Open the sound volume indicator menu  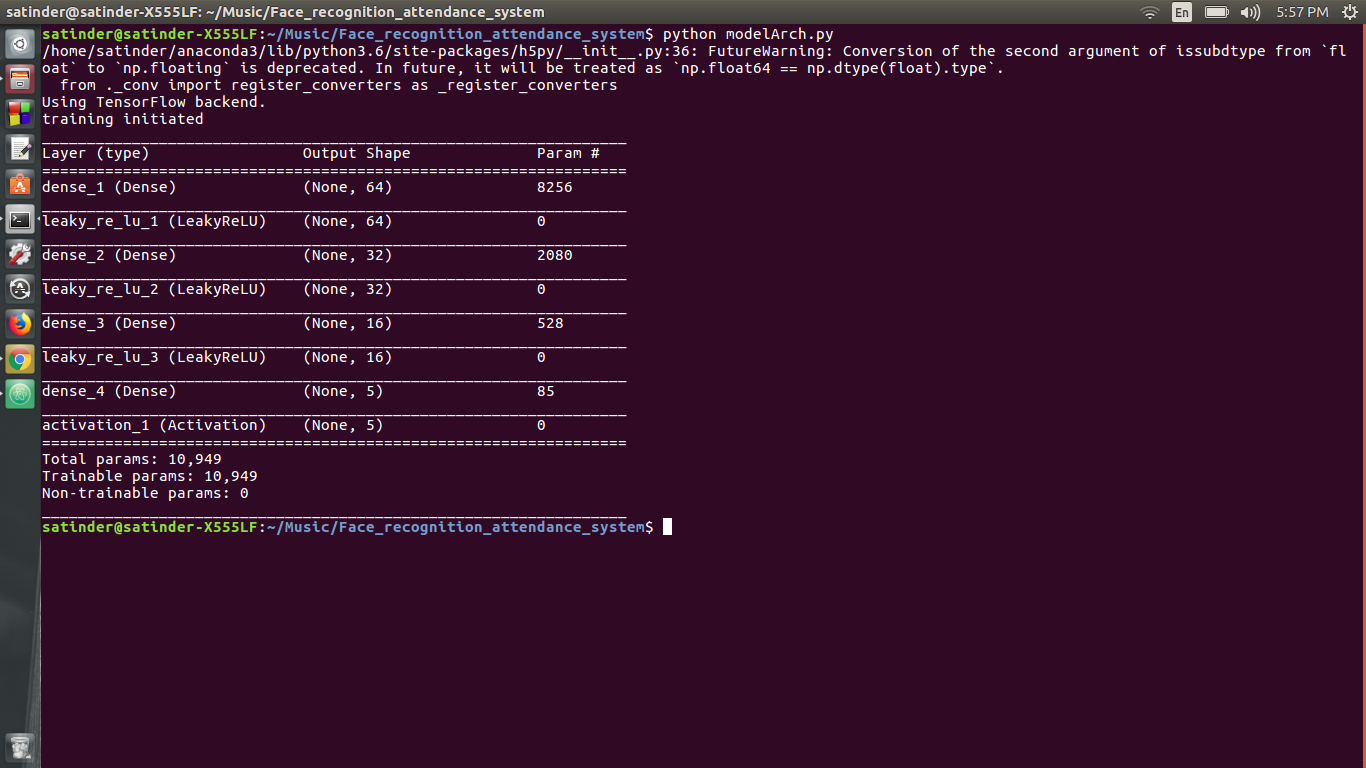coord(1250,12)
